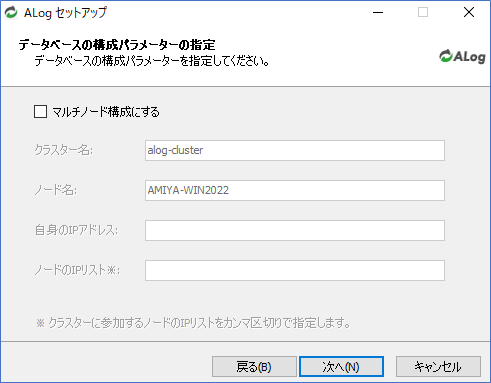This screenshot has width=491, height=383.
Task: Click the クラスター名 field containing alog-cluster
Action: pyautogui.click(x=295, y=150)
